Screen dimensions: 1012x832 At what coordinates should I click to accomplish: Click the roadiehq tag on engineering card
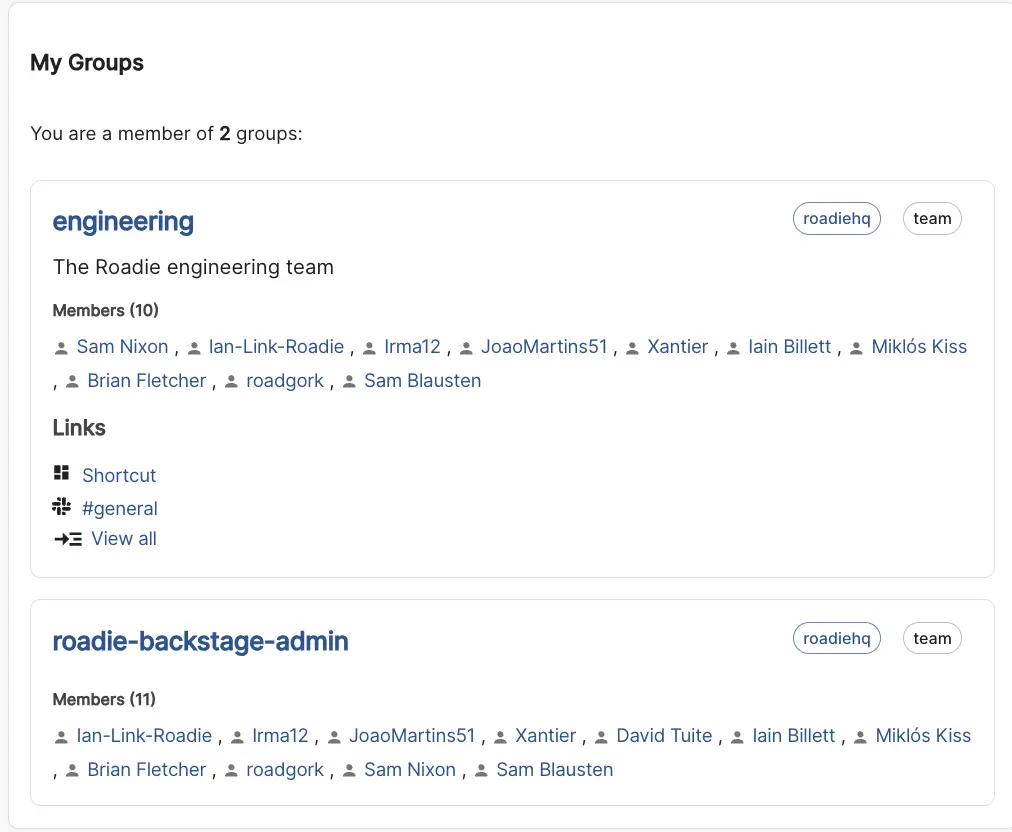coord(836,219)
